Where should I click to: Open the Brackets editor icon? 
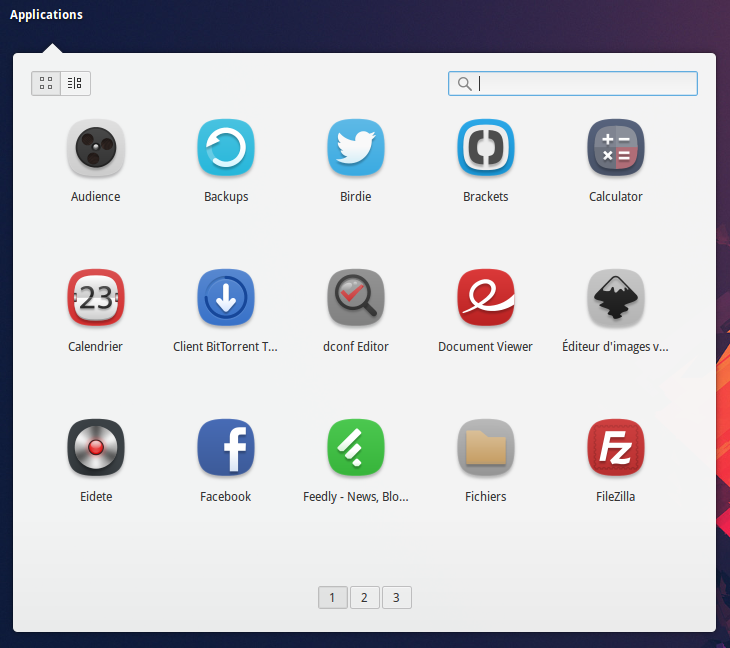[486, 148]
